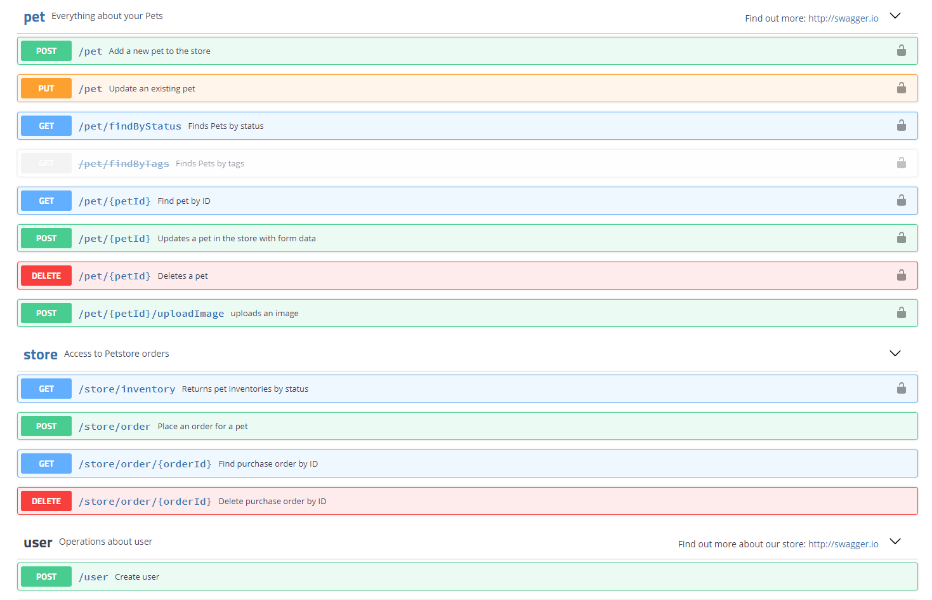
Task: Click the padlock on POST /pet/{petId}
Action: click(x=901, y=238)
